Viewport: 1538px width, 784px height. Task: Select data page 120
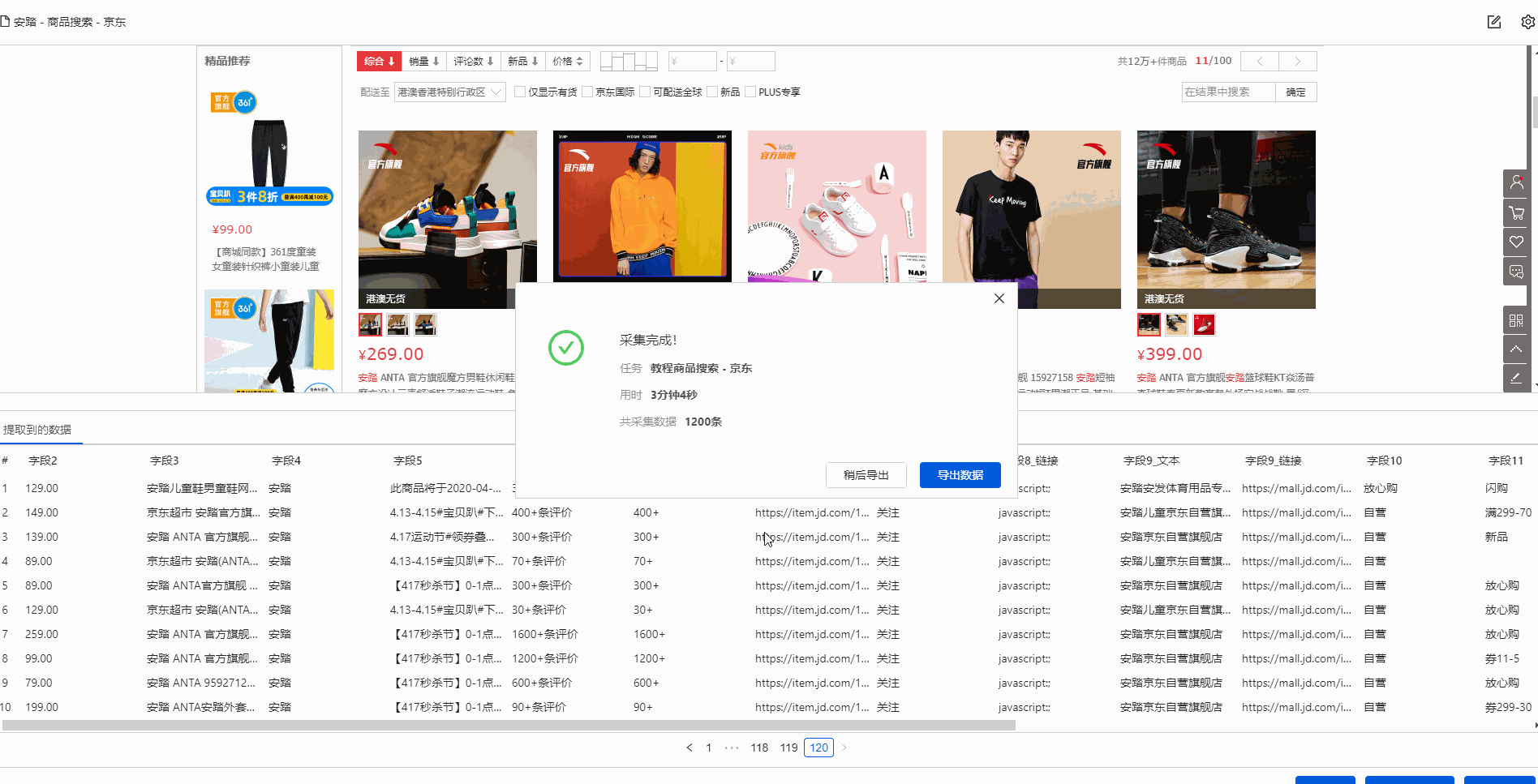click(818, 748)
